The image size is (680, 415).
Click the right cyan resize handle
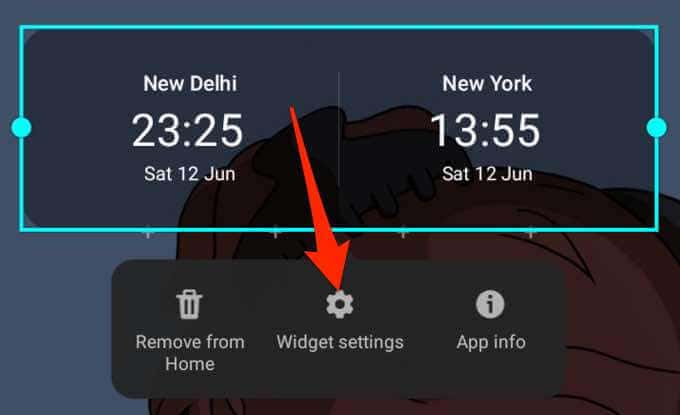coord(657,127)
